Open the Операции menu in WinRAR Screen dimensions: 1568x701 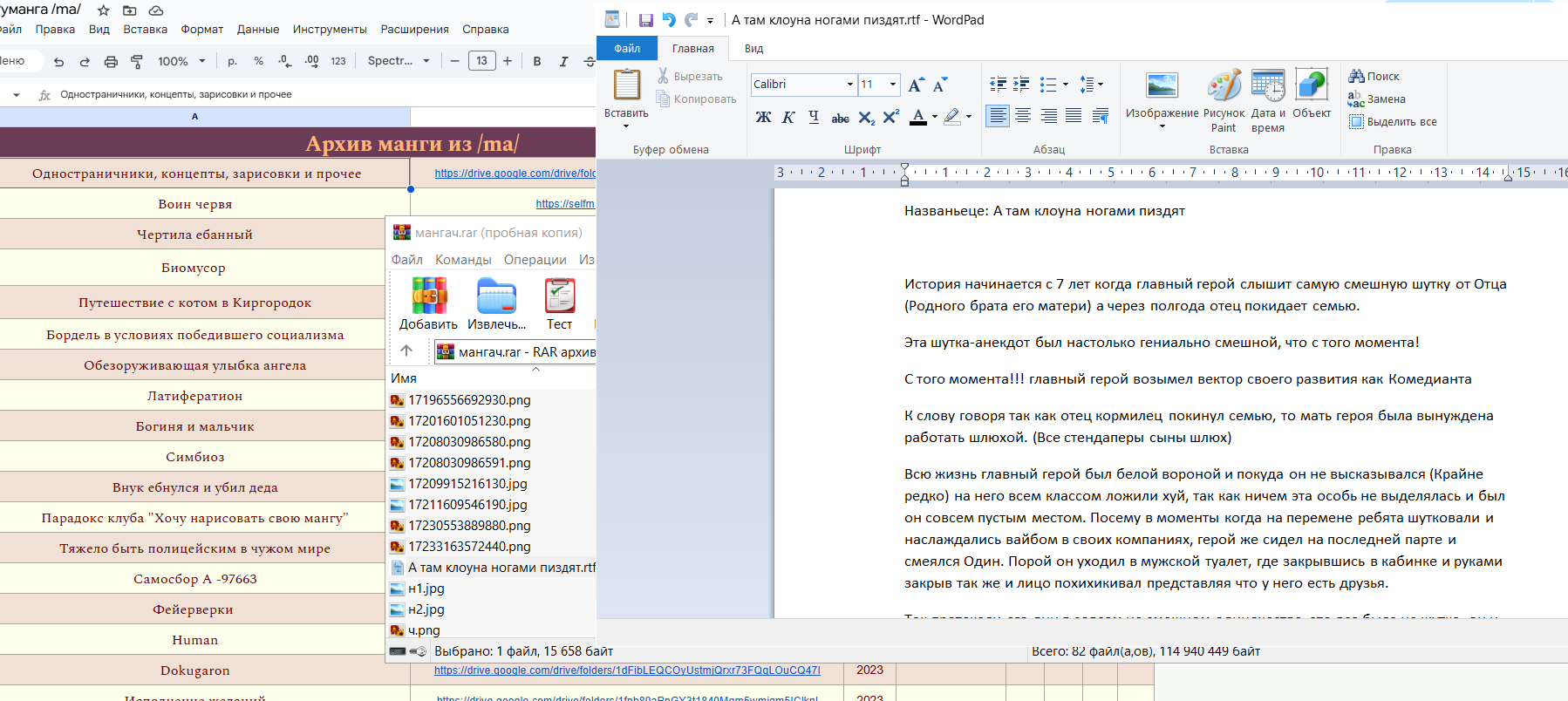point(535,260)
